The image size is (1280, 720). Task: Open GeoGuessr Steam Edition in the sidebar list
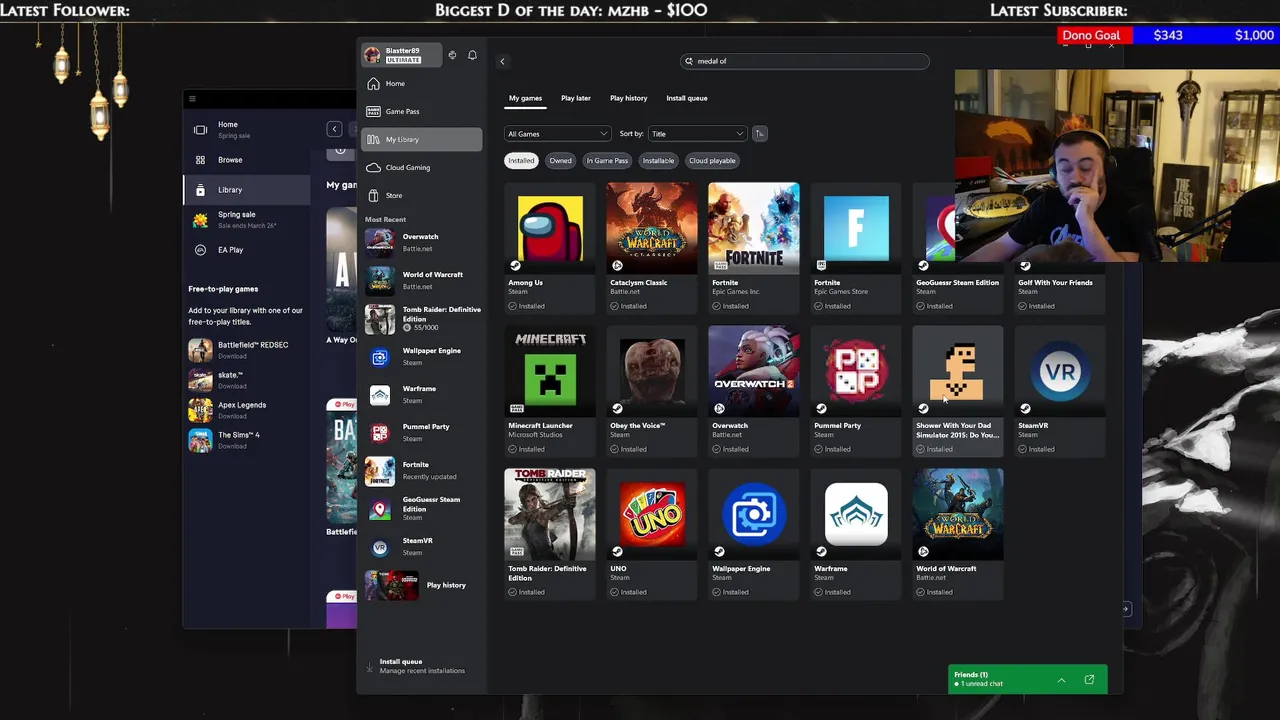pos(422,508)
